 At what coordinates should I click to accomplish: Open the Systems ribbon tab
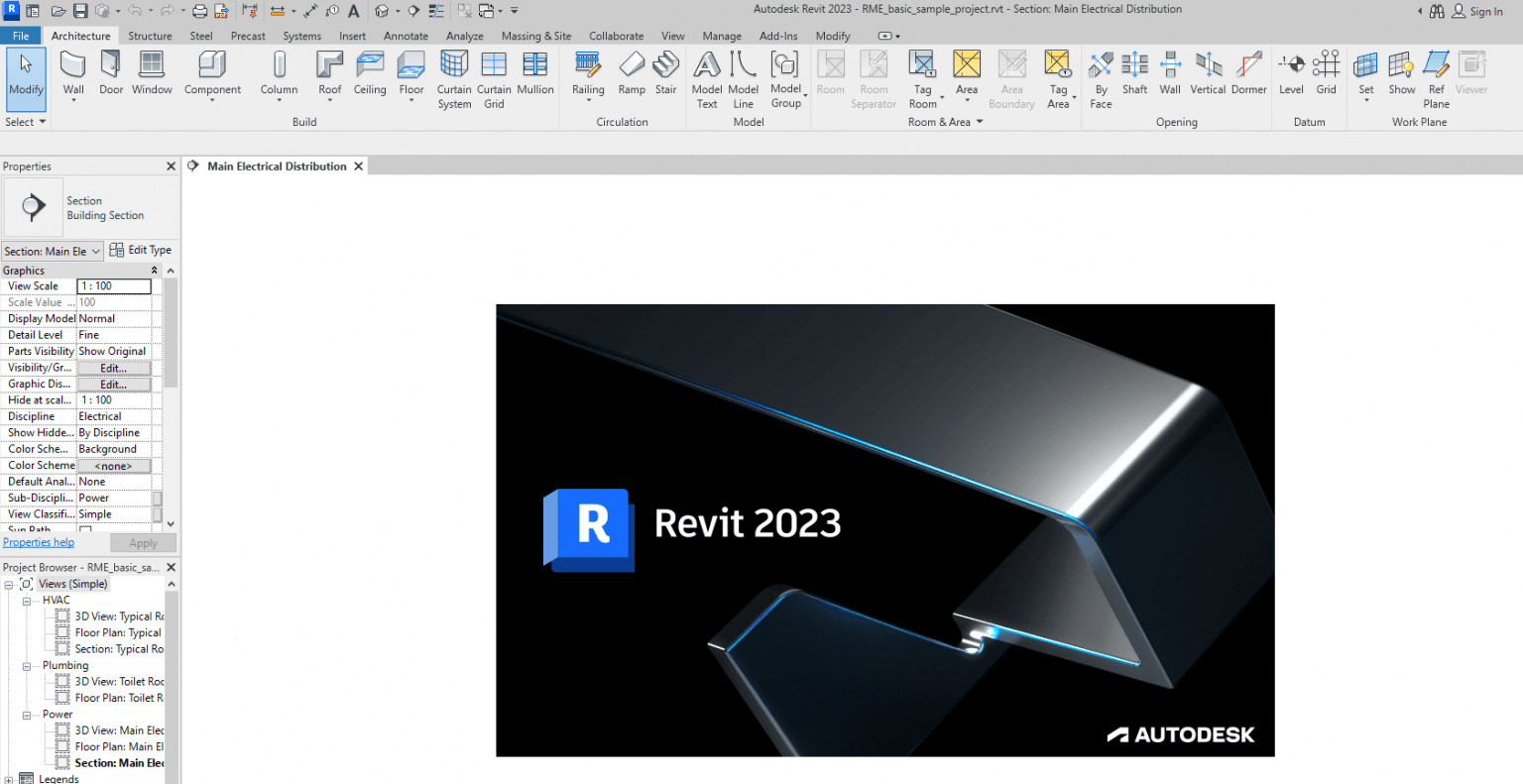click(301, 36)
